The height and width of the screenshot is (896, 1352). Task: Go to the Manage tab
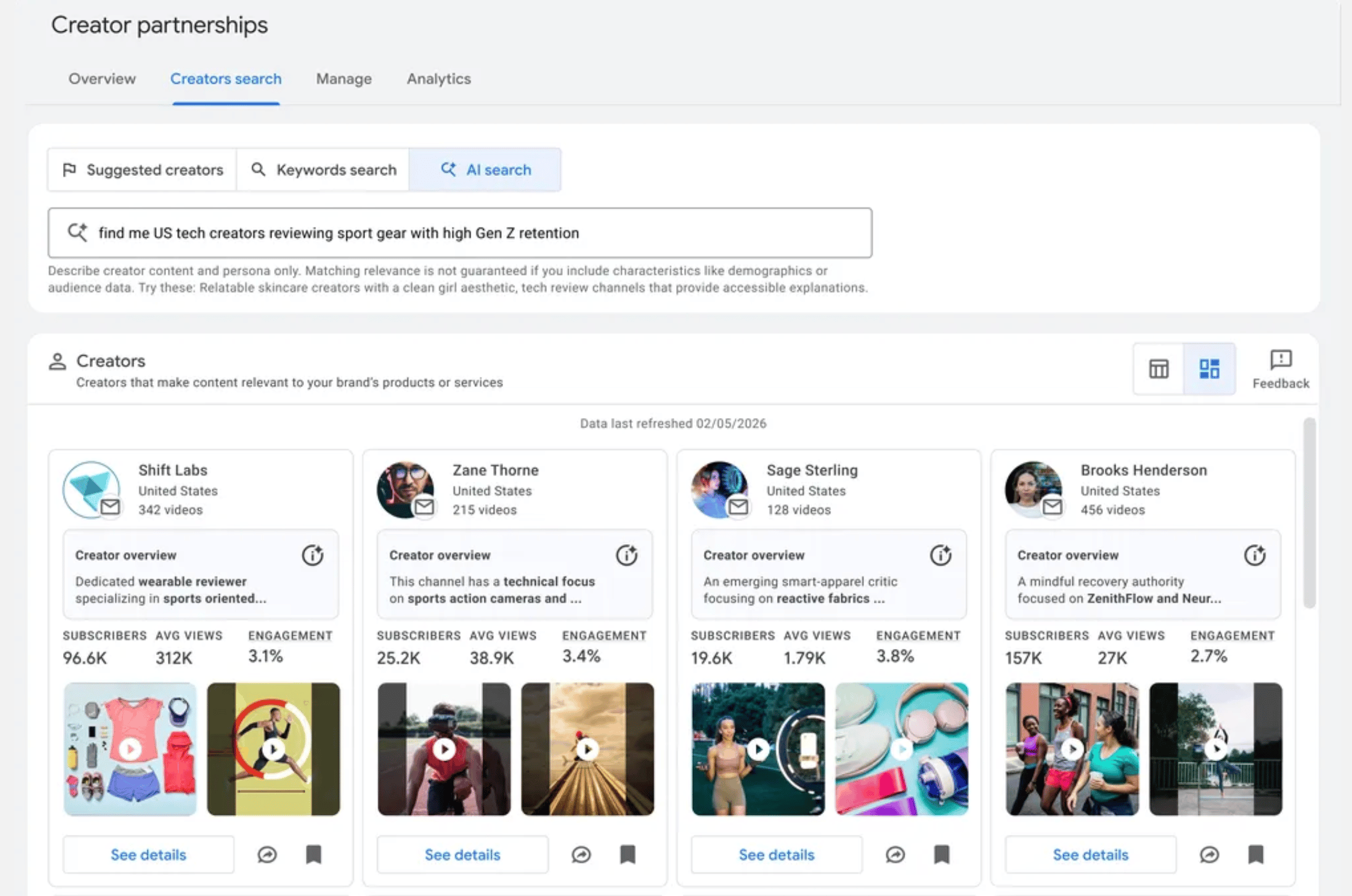344,79
